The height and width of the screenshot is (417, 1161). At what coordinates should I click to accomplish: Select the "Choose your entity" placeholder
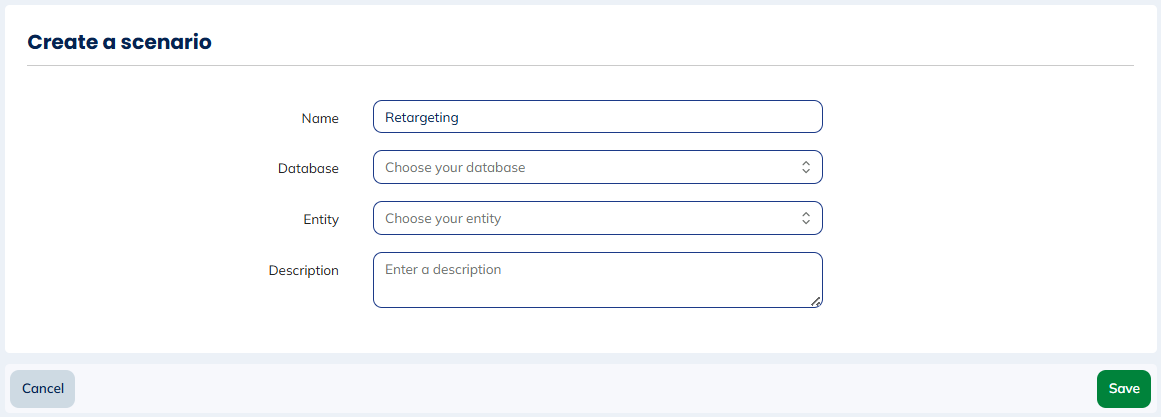click(443, 219)
